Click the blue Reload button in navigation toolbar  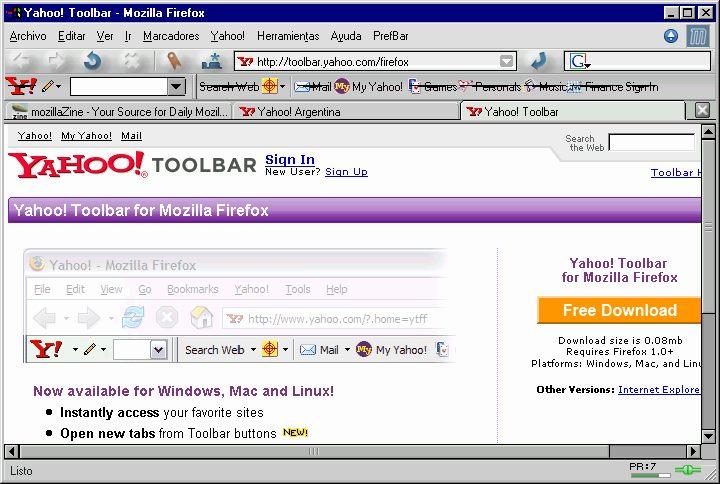92,61
